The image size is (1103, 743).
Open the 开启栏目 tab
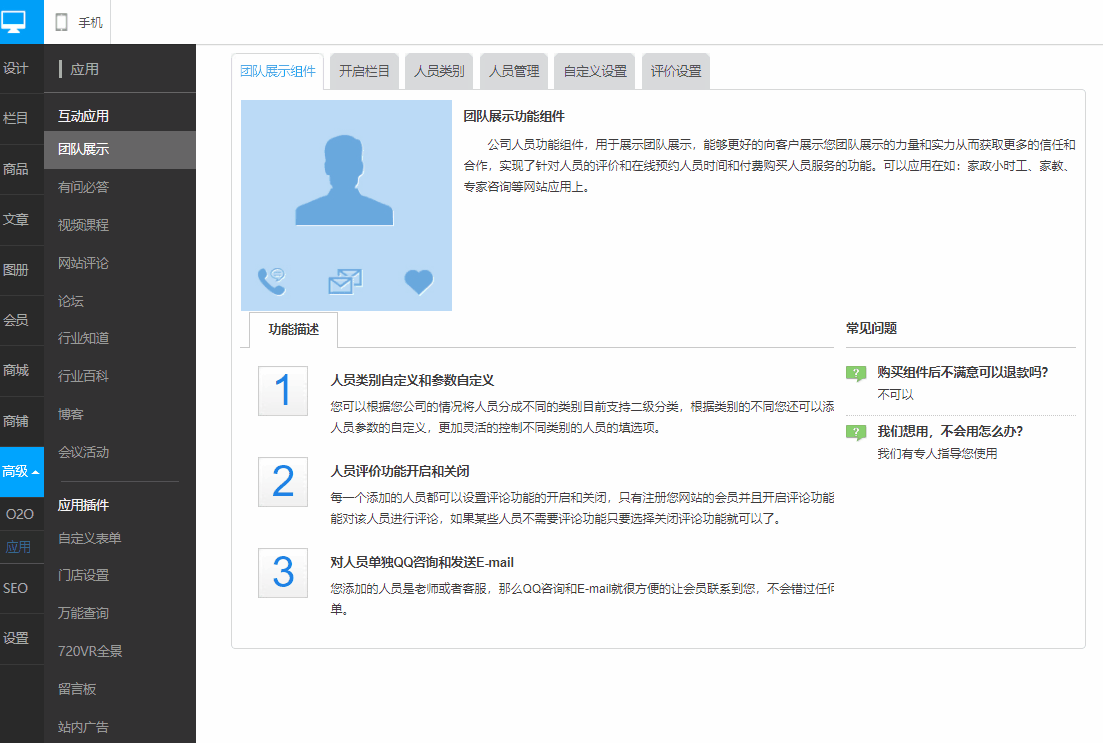364,71
